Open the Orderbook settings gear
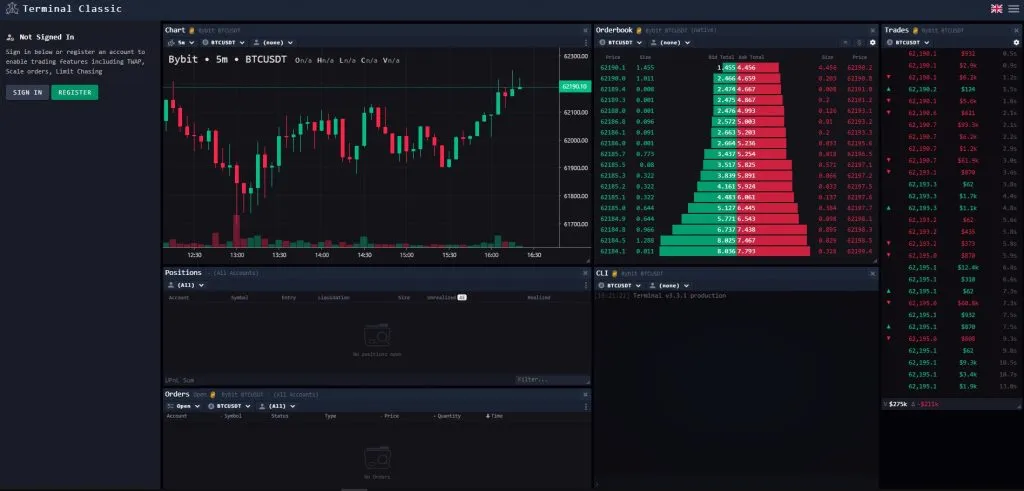The image size is (1024, 491). click(x=872, y=42)
